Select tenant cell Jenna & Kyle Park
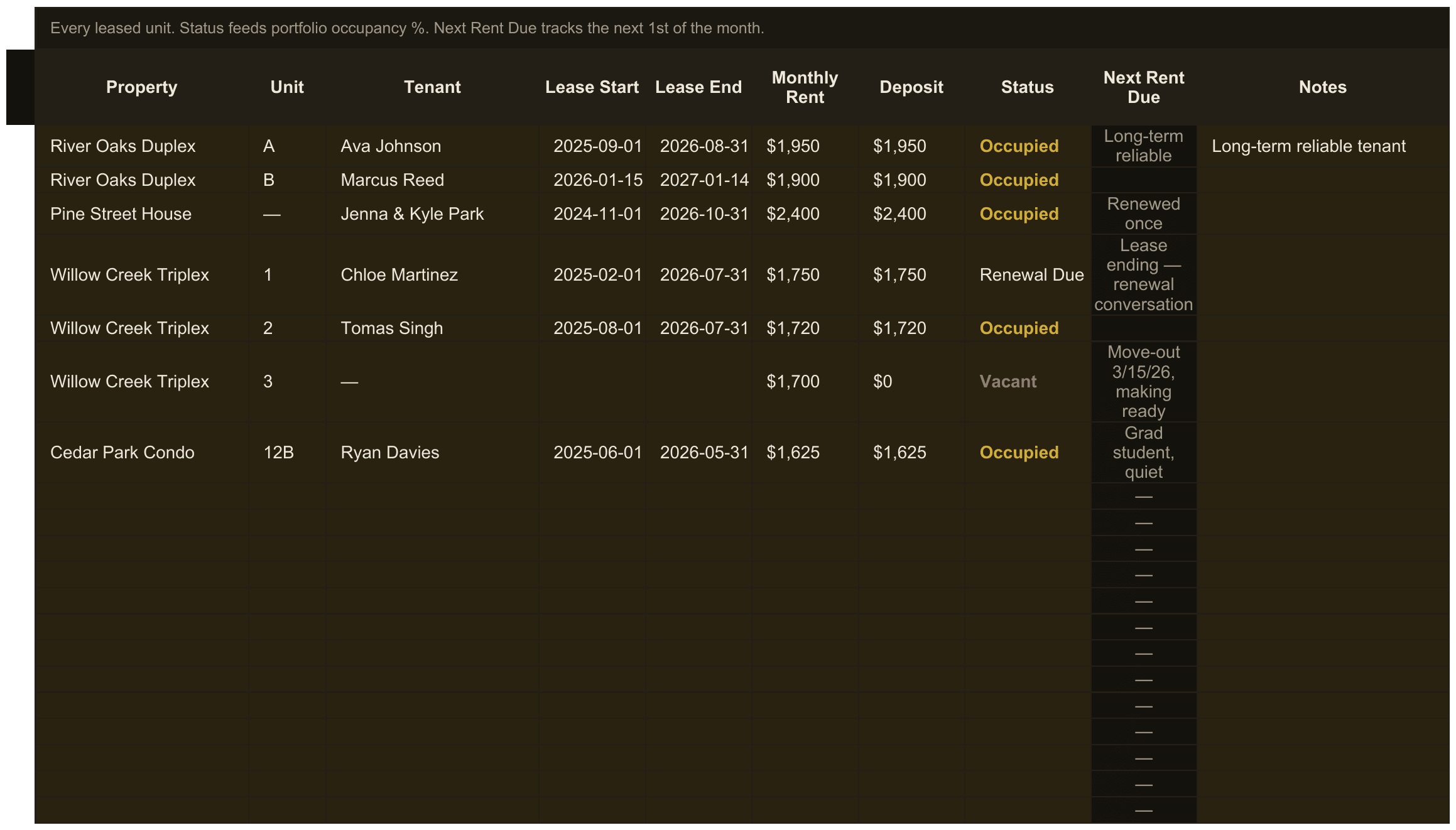The width and height of the screenshot is (1456, 830). click(432, 214)
